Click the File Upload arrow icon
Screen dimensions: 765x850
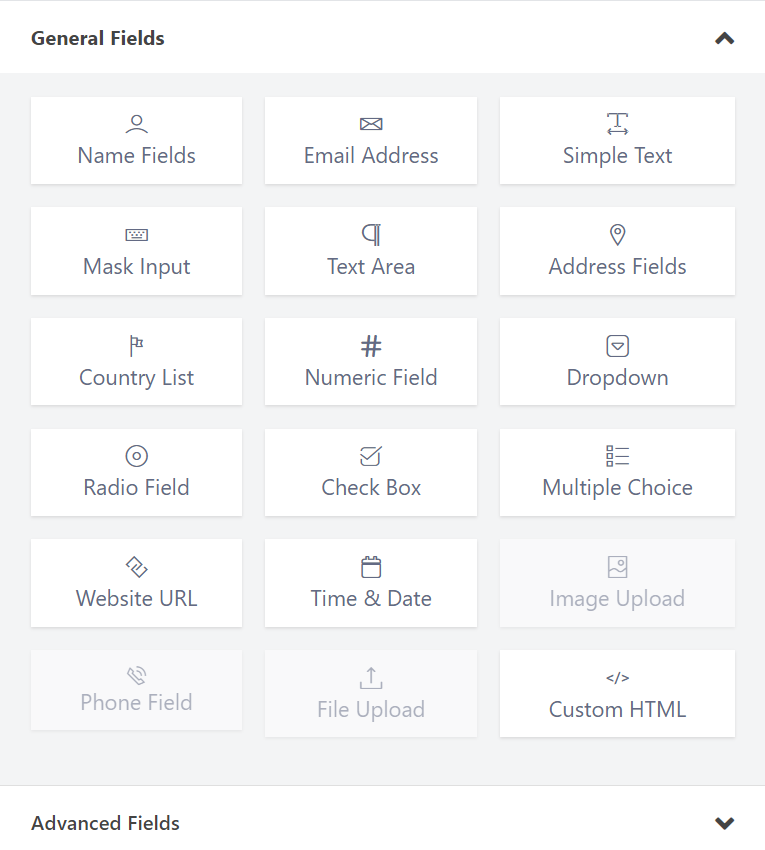371,677
